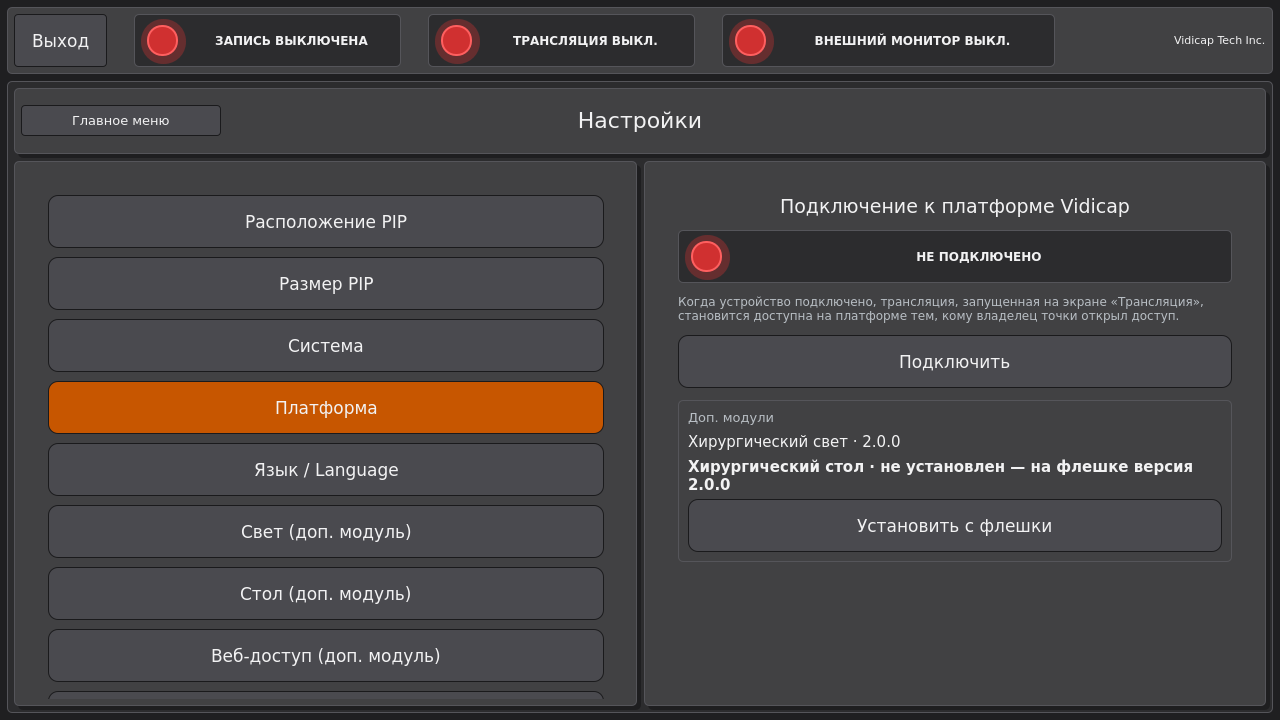Click the Подключить button
This screenshot has width=1280, height=720.
point(955,361)
